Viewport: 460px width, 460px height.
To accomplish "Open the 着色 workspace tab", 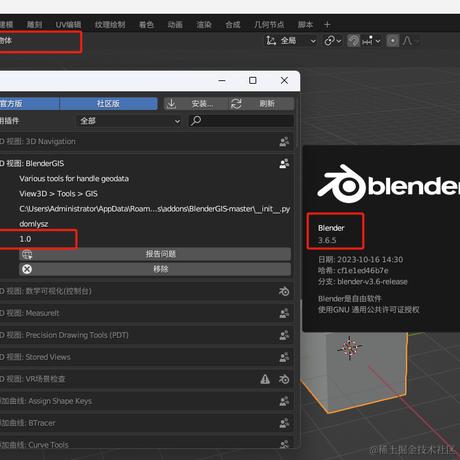I will pyautogui.click(x=146, y=25).
